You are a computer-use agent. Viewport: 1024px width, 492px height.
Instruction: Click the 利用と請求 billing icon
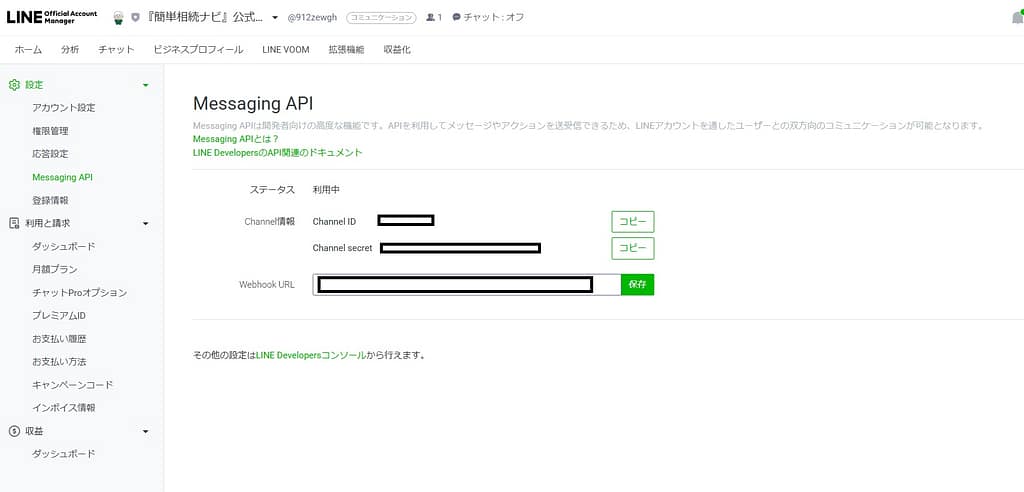tap(14, 223)
